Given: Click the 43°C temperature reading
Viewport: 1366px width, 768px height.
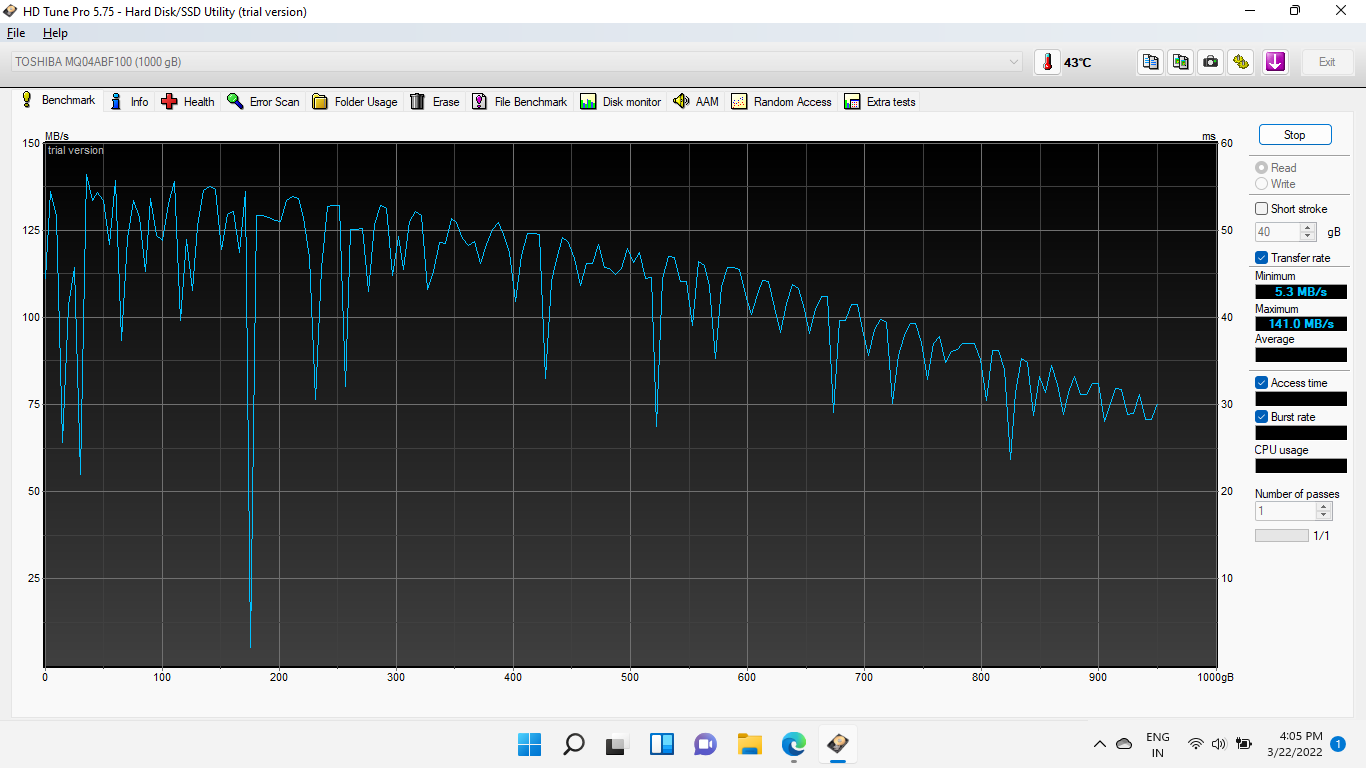Looking at the screenshot, I should tap(1077, 62).
